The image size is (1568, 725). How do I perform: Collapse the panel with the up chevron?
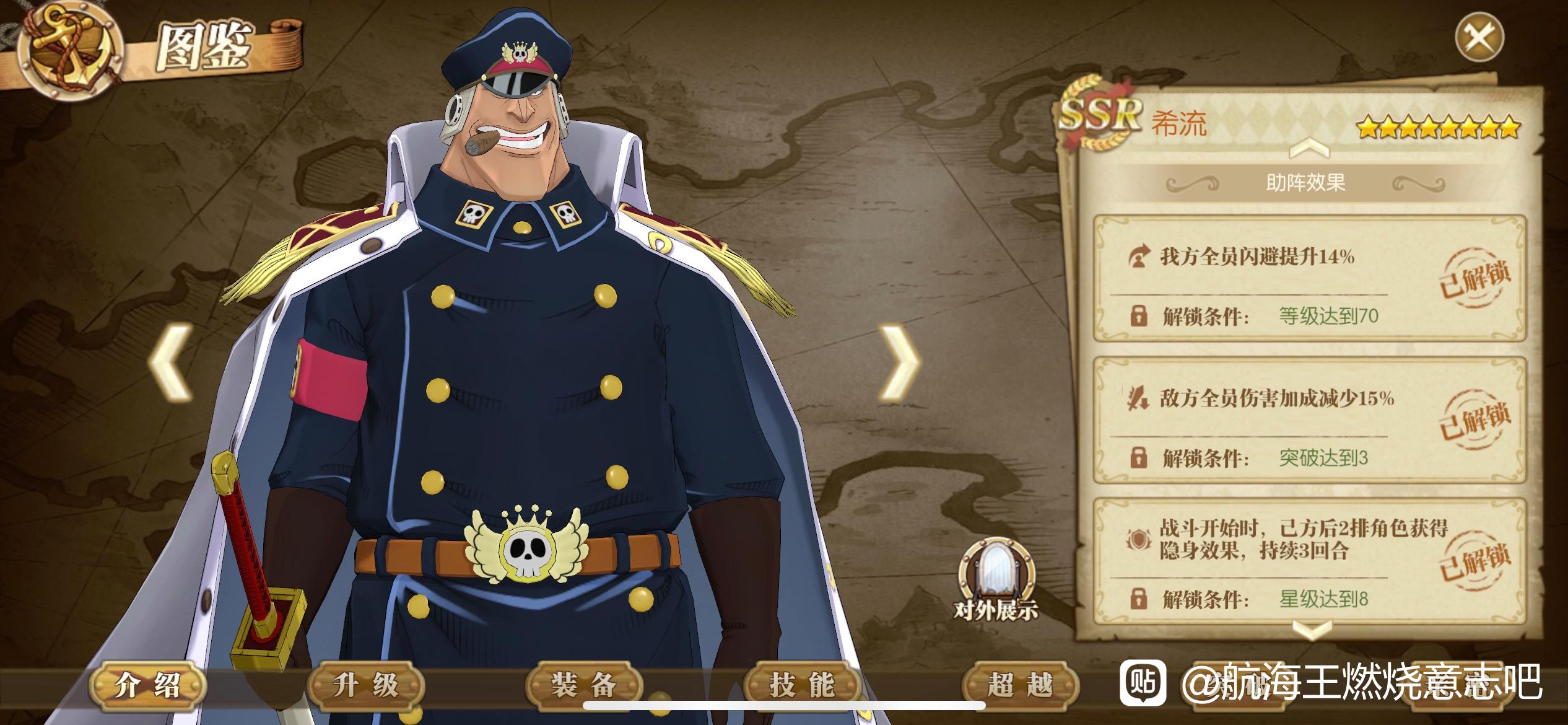coord(1309,149)
